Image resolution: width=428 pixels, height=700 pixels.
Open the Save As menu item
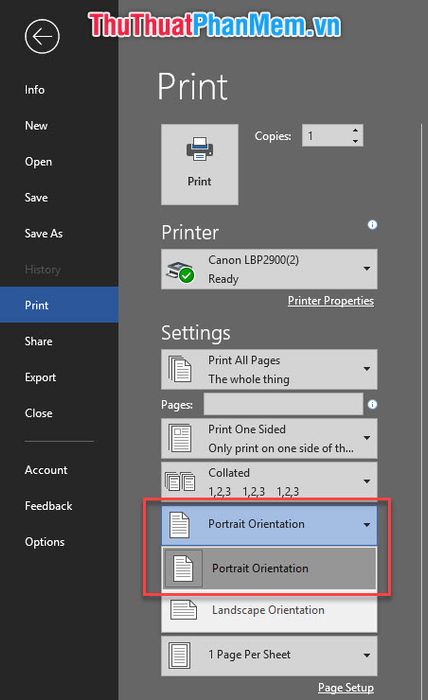tap(44, 233)
